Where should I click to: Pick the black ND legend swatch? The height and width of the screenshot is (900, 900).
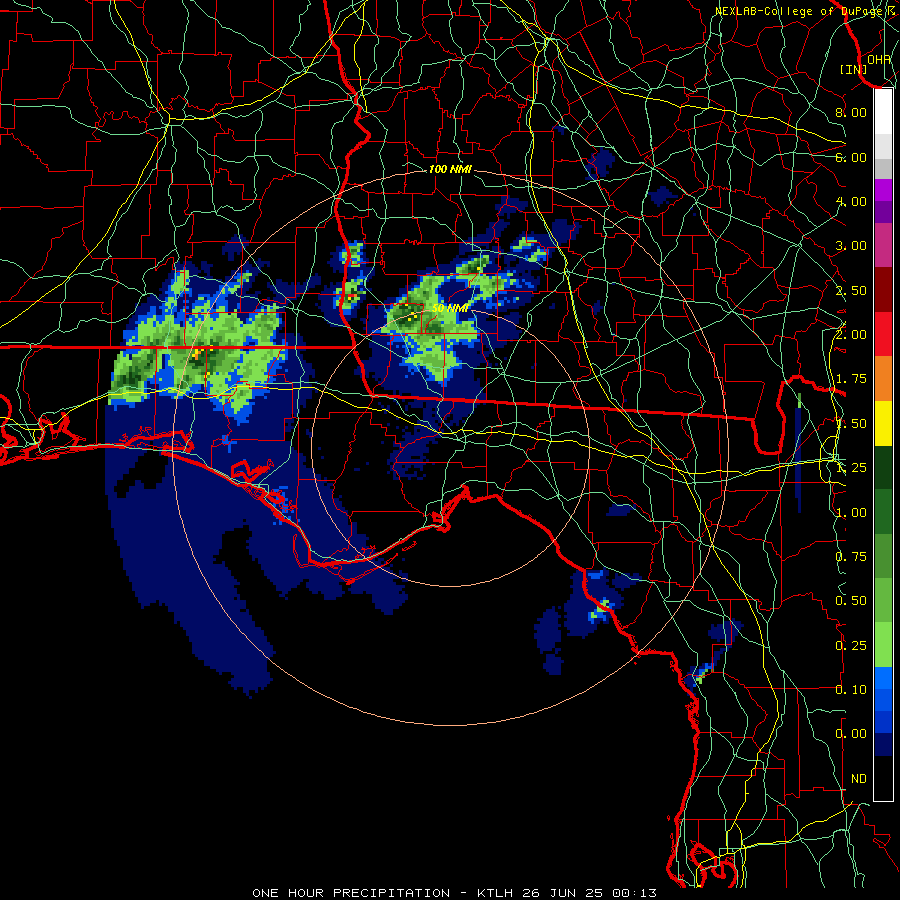click(883, 778)
